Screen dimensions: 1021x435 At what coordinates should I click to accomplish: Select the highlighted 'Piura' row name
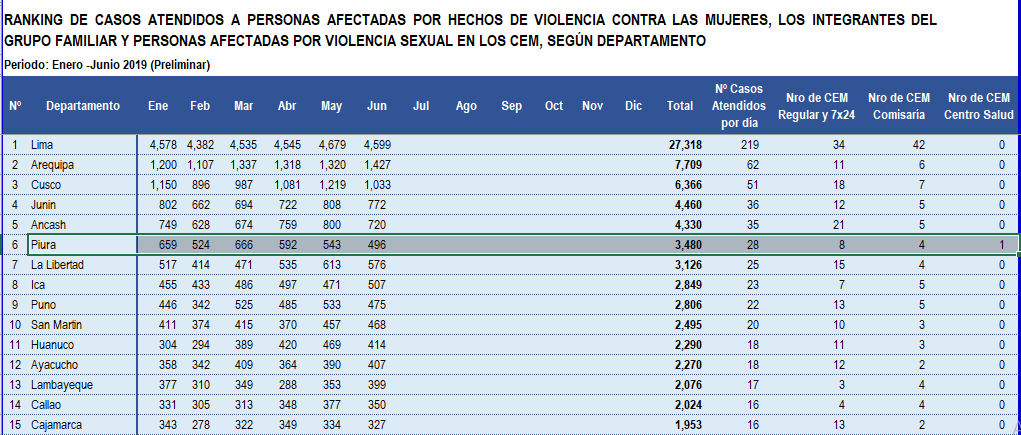point(43,244)
